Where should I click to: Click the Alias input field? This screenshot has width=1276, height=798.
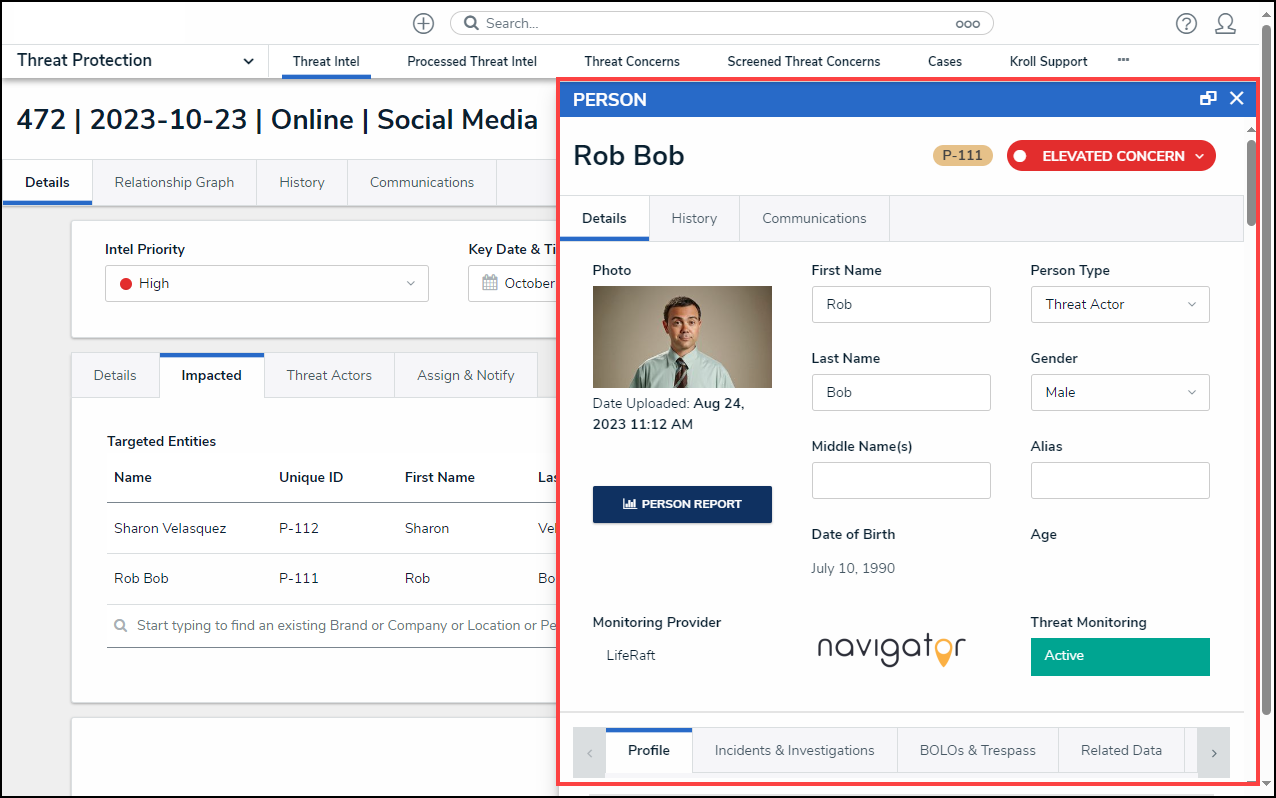tap(1119, 481)
